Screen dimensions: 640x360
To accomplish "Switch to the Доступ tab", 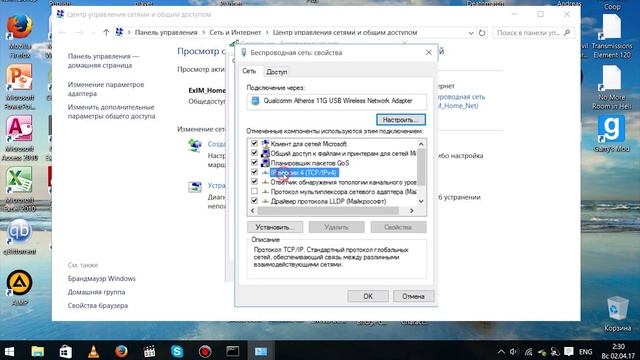I will [277, 72].
